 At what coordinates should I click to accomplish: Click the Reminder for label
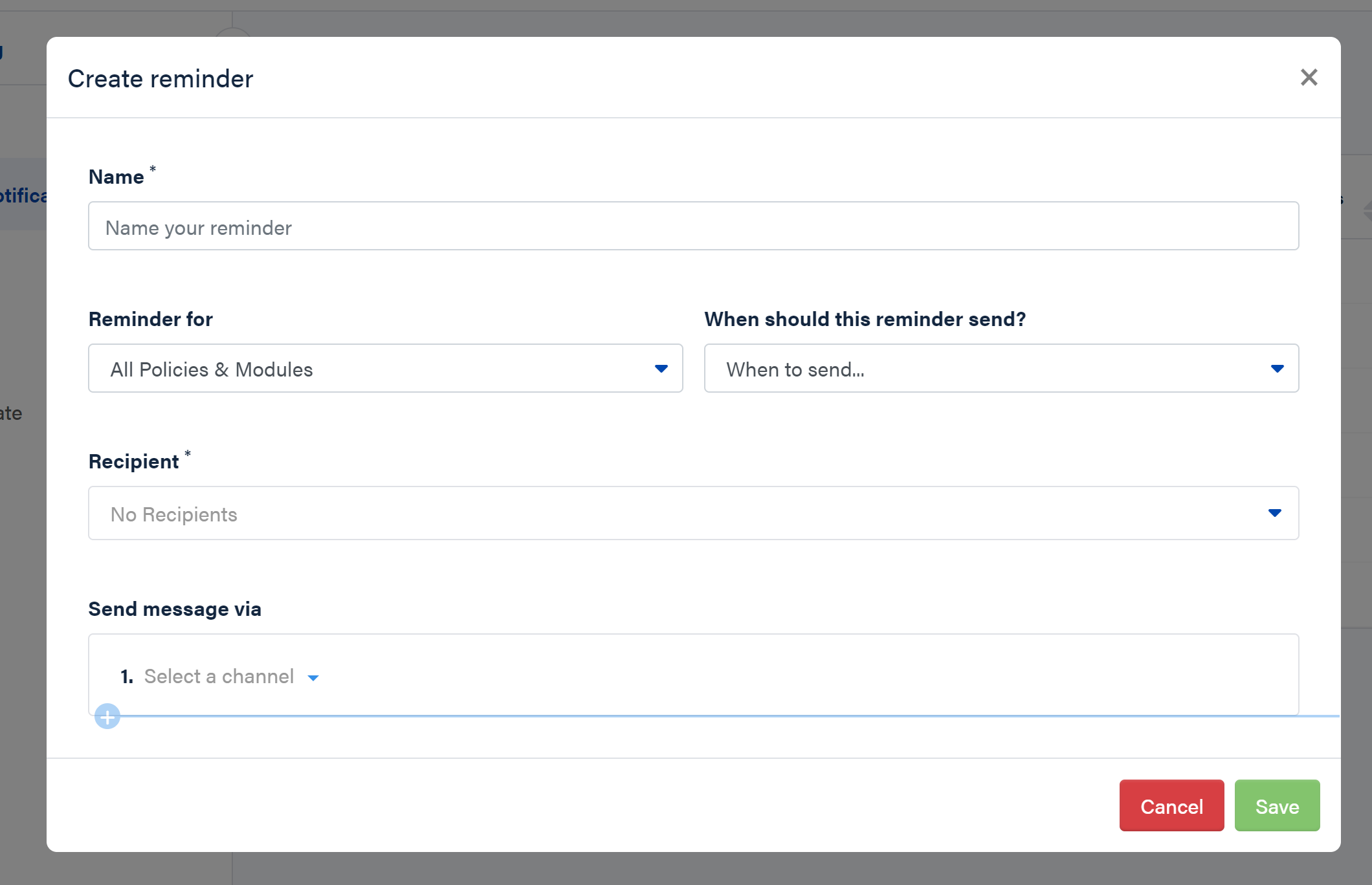(x=150, y=318)
